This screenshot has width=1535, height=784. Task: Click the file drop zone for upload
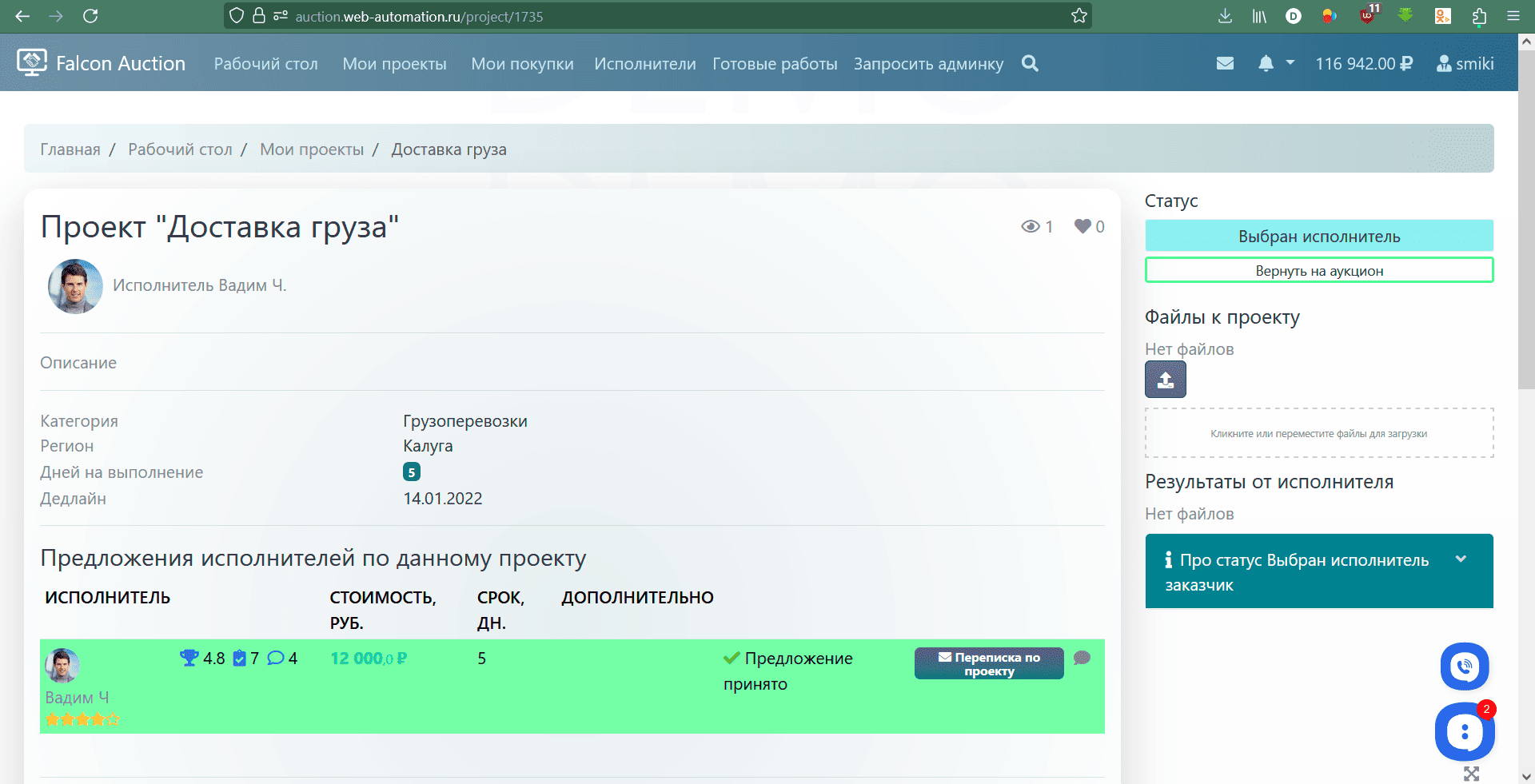1318,433
